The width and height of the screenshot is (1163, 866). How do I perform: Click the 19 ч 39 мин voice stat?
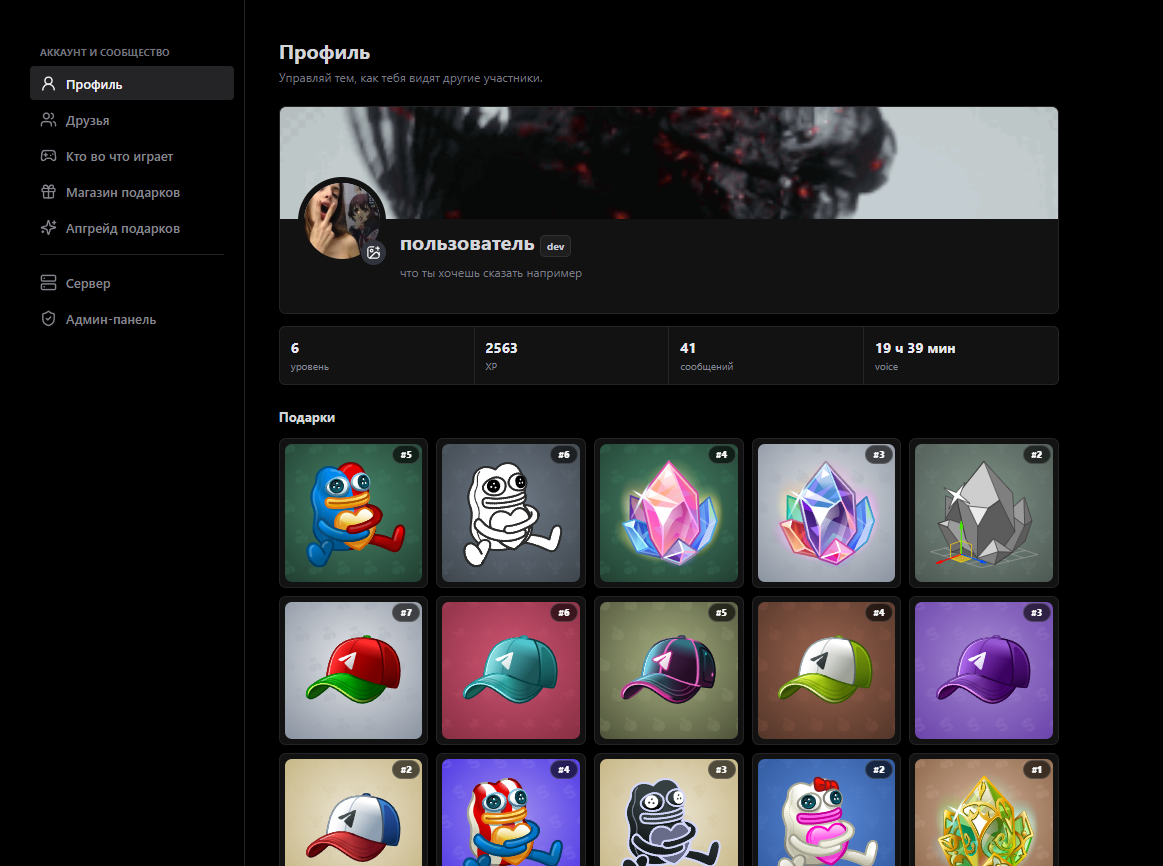pos(961,356)
